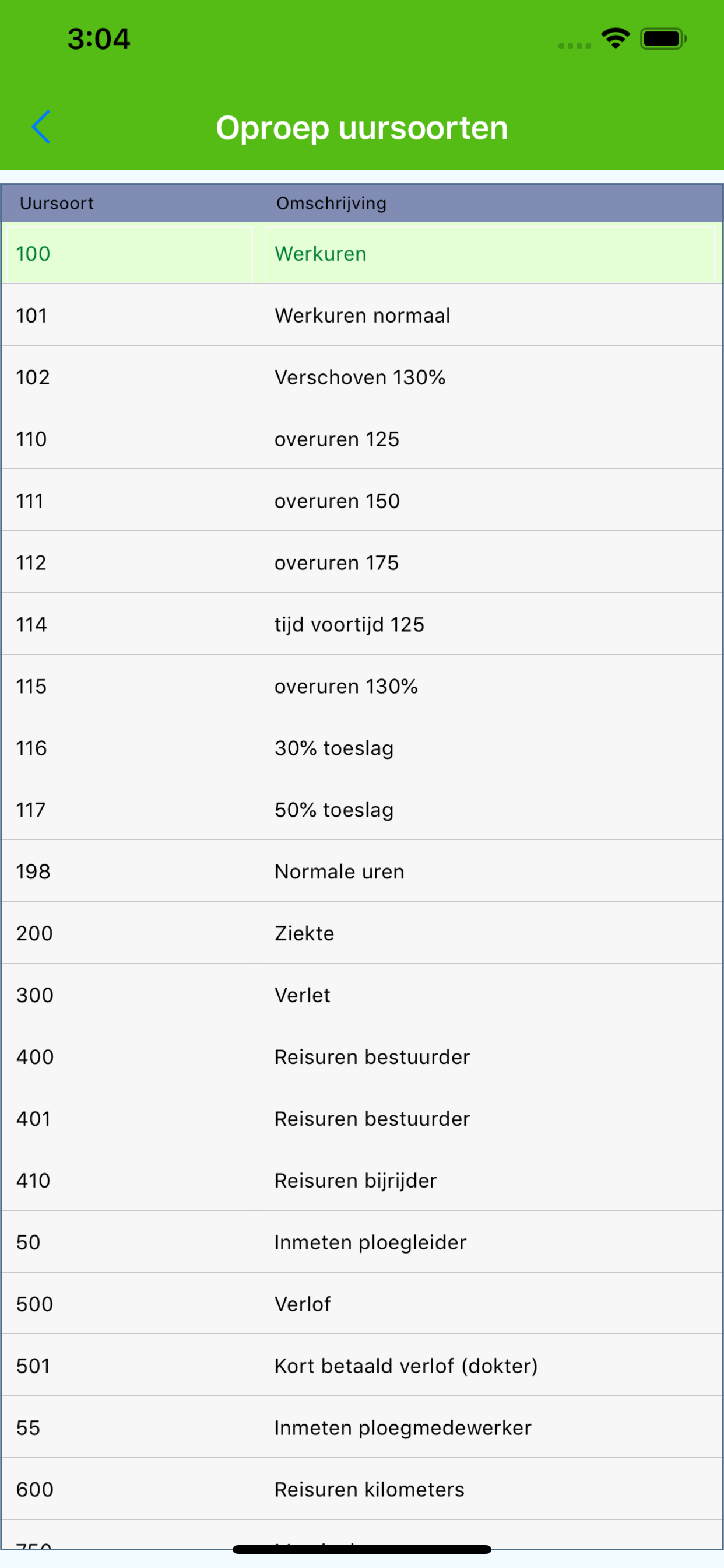Screen dimensions: 724x1568
Task: Pick 30% toeslag hour type
Action: pos(361,748)
